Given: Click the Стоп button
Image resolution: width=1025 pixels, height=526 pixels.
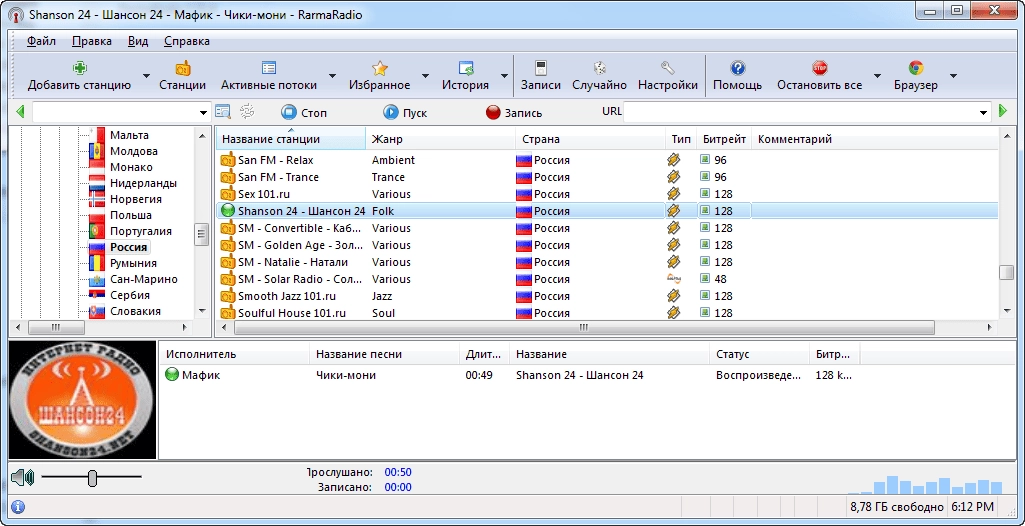Looking at the screenshot, I should 305,112.
